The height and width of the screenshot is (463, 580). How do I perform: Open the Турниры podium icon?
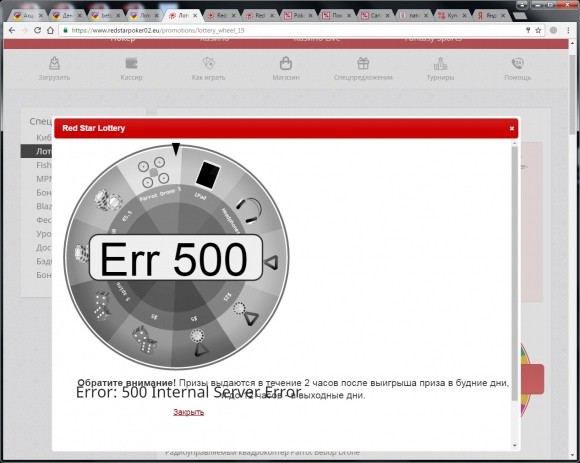[x=440, y=63]
